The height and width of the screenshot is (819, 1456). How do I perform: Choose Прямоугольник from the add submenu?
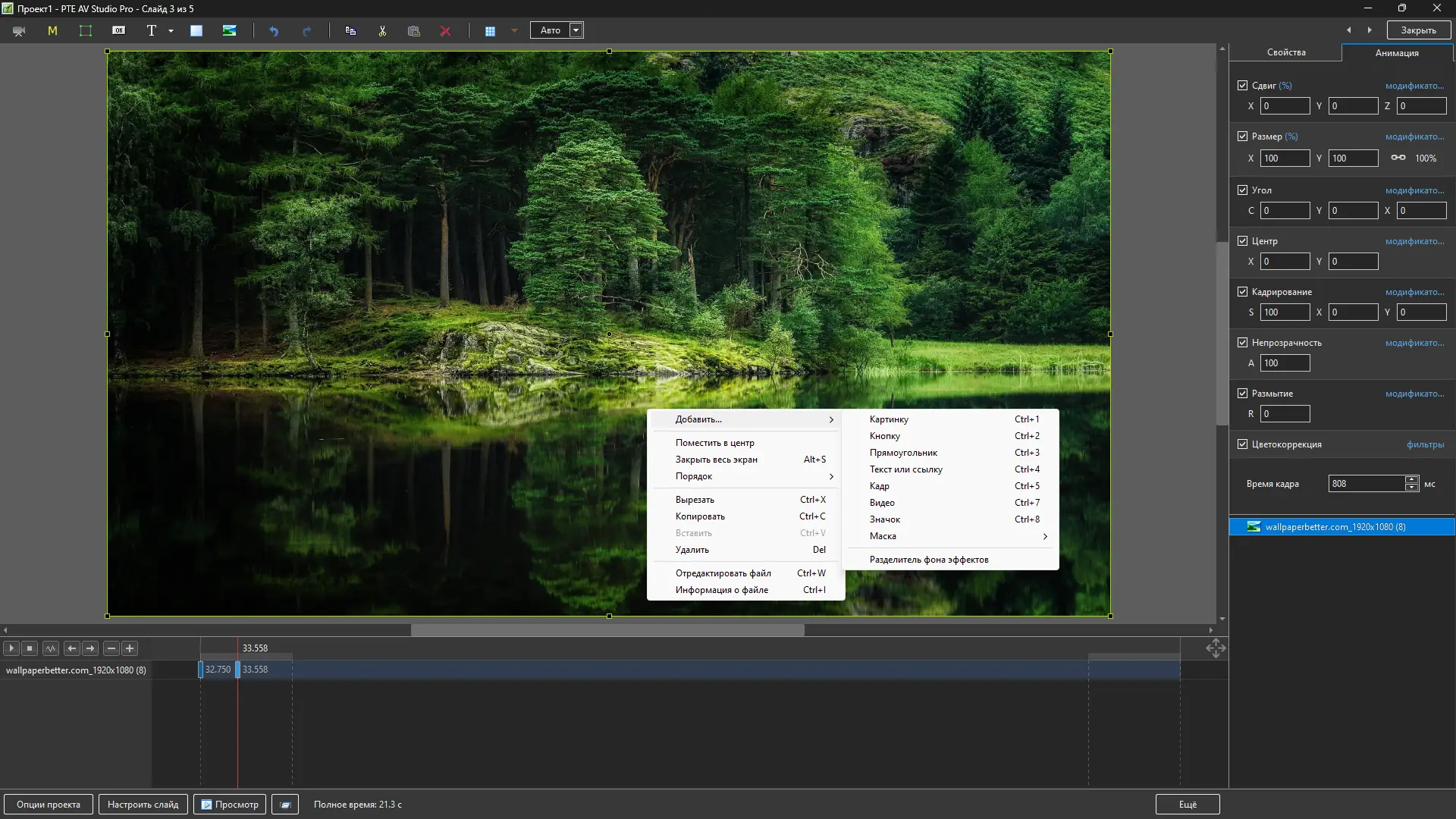coord(903,453)
